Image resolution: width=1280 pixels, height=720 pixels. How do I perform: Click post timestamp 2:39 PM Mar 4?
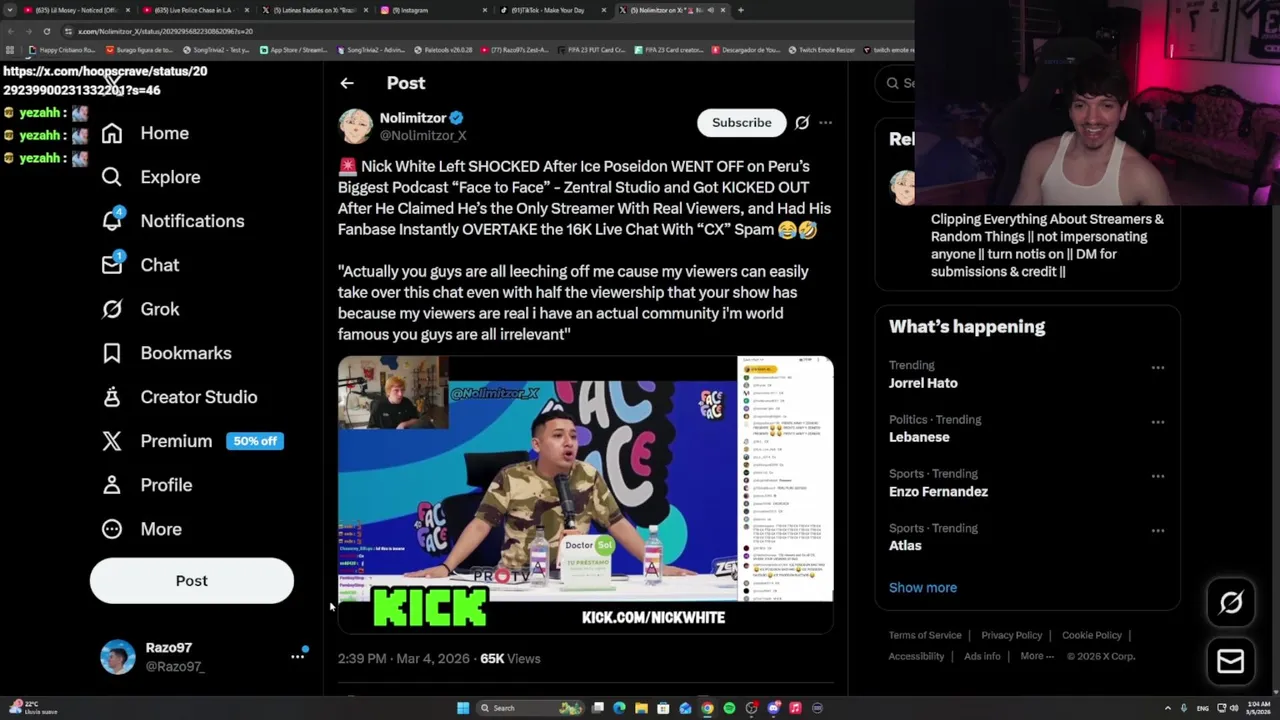[x=404, y=658]
